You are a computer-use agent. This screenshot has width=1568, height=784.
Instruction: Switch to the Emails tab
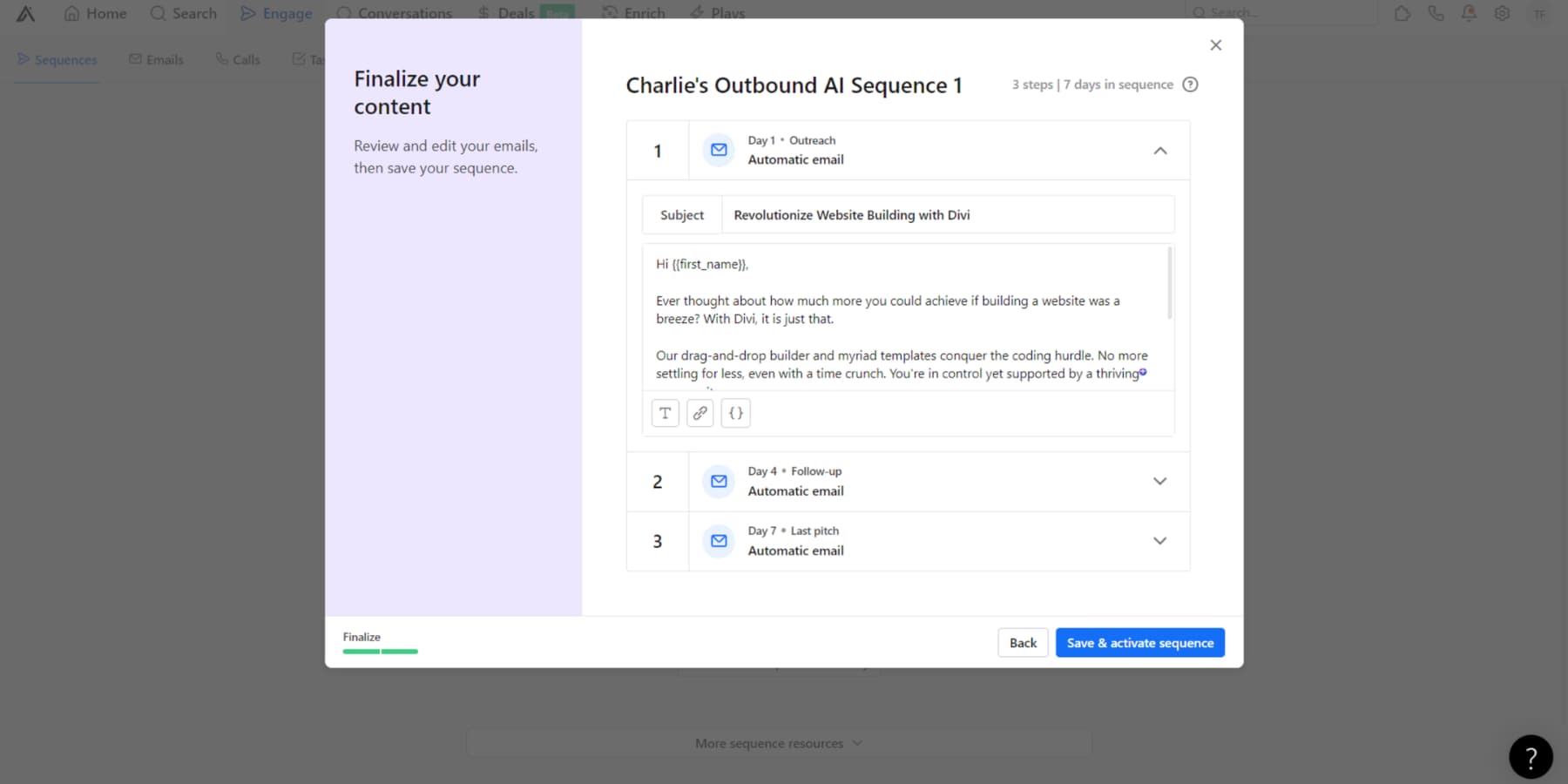pos(156,59)
